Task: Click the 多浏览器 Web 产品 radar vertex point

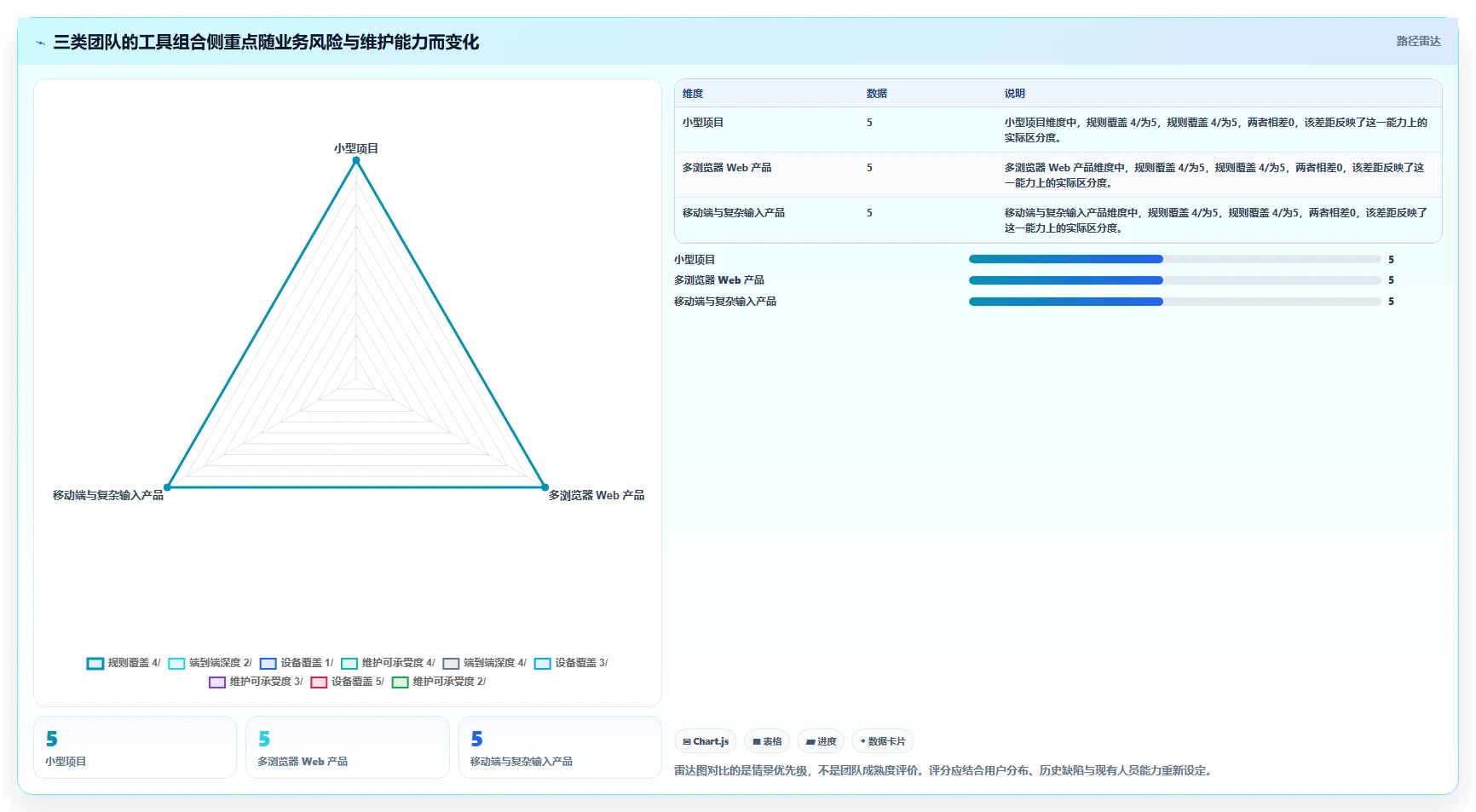Action: 545,487
